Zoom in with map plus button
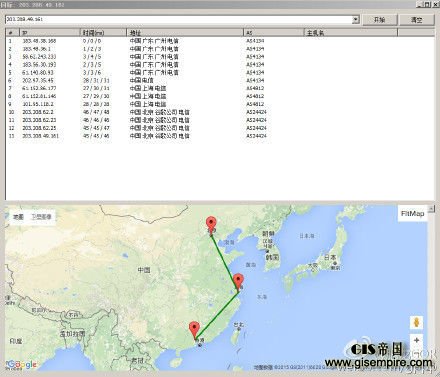The height and width of the screenshot is (377, 440). click(416, 340)
